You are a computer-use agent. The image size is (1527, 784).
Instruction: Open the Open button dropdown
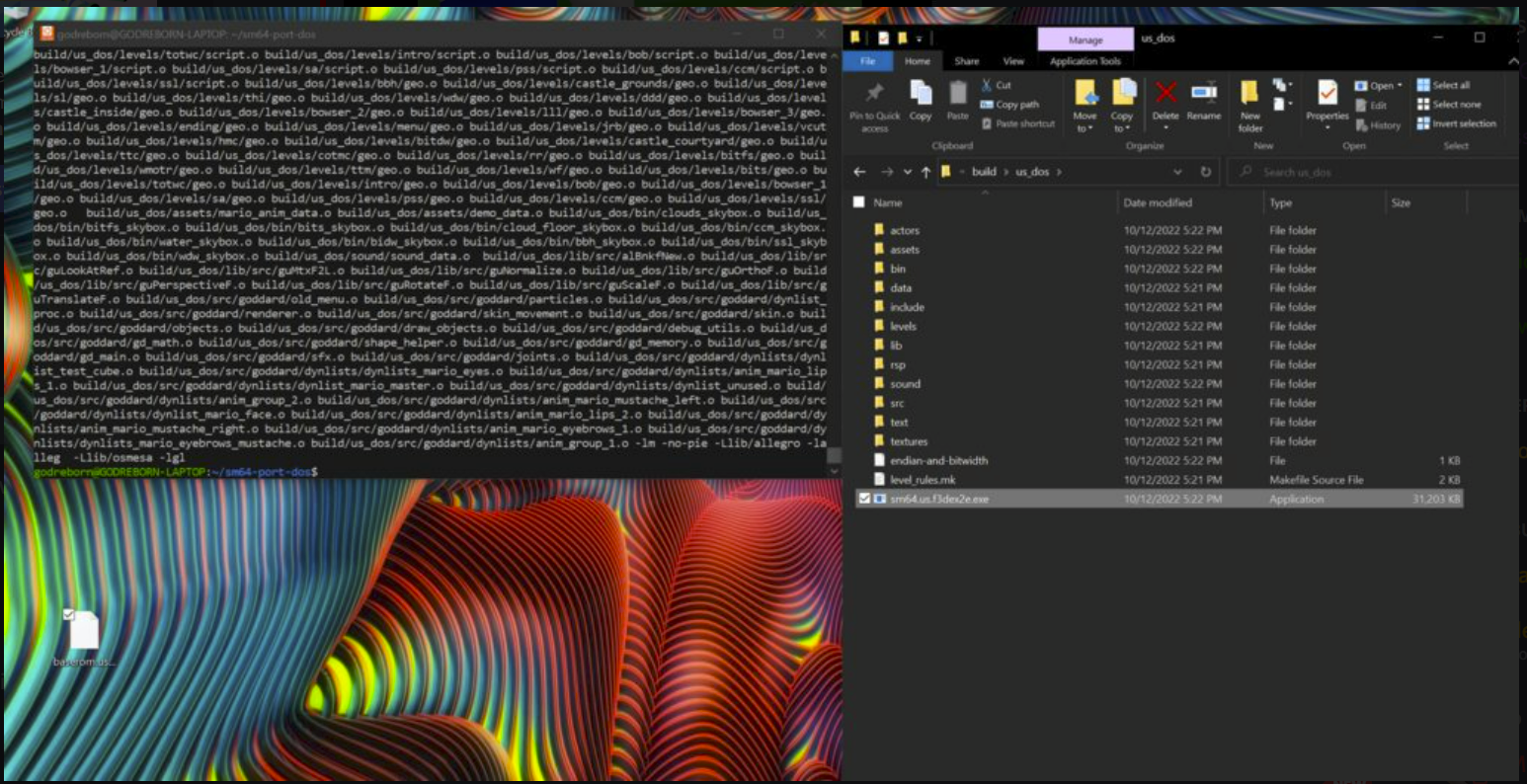click(1400, 86)
